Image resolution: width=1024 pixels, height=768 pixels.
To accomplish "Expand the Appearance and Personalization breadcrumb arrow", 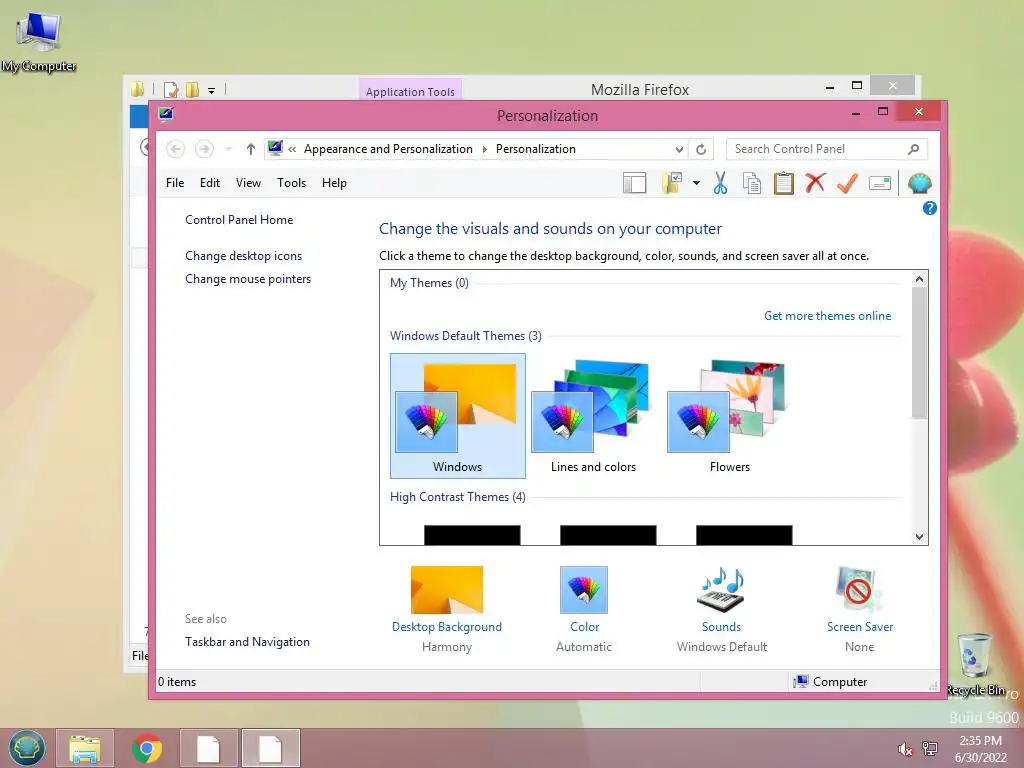I will [x=485, y=150].
